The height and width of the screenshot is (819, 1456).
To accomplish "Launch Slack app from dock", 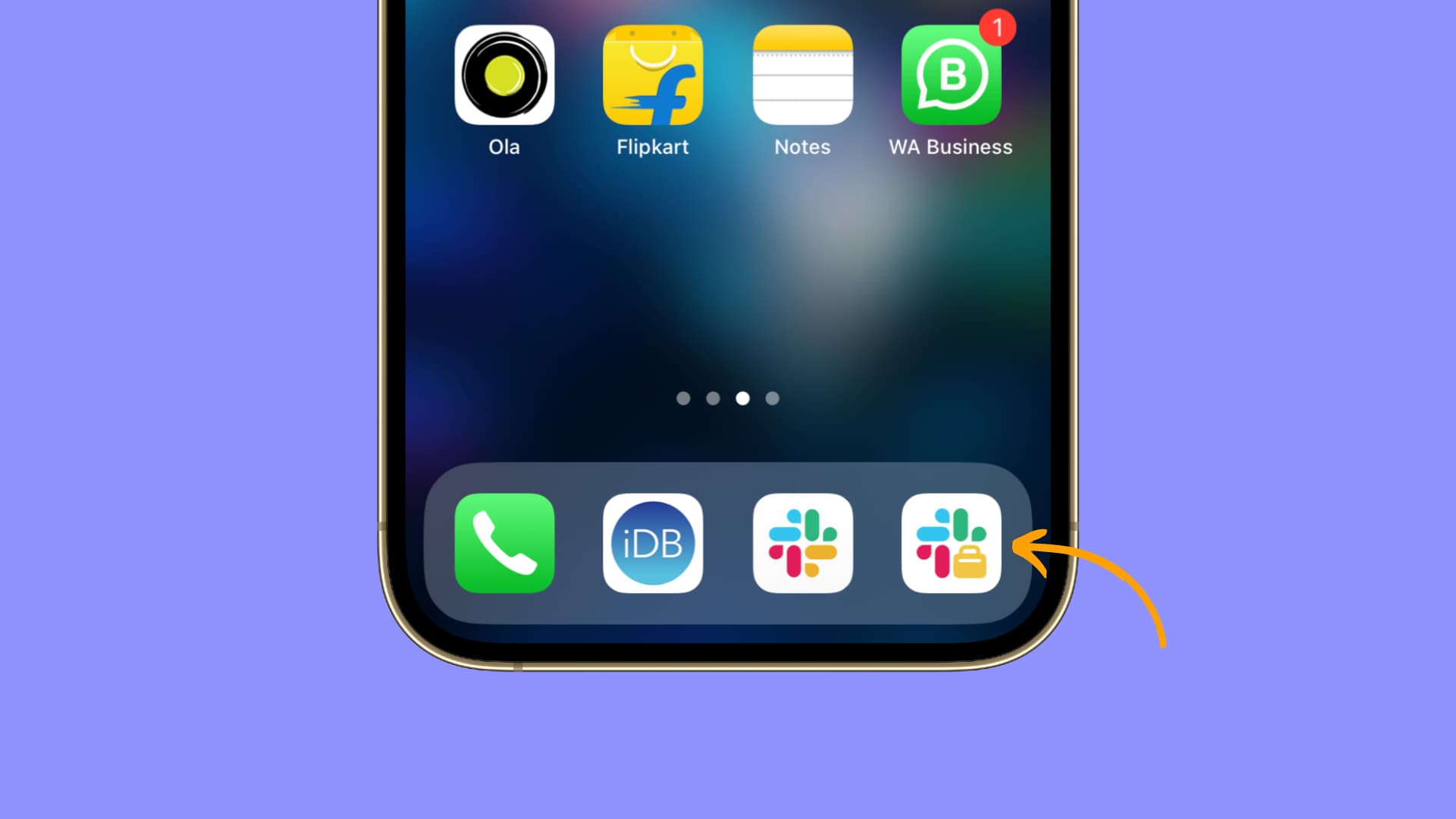I will [x=803, y=542].
